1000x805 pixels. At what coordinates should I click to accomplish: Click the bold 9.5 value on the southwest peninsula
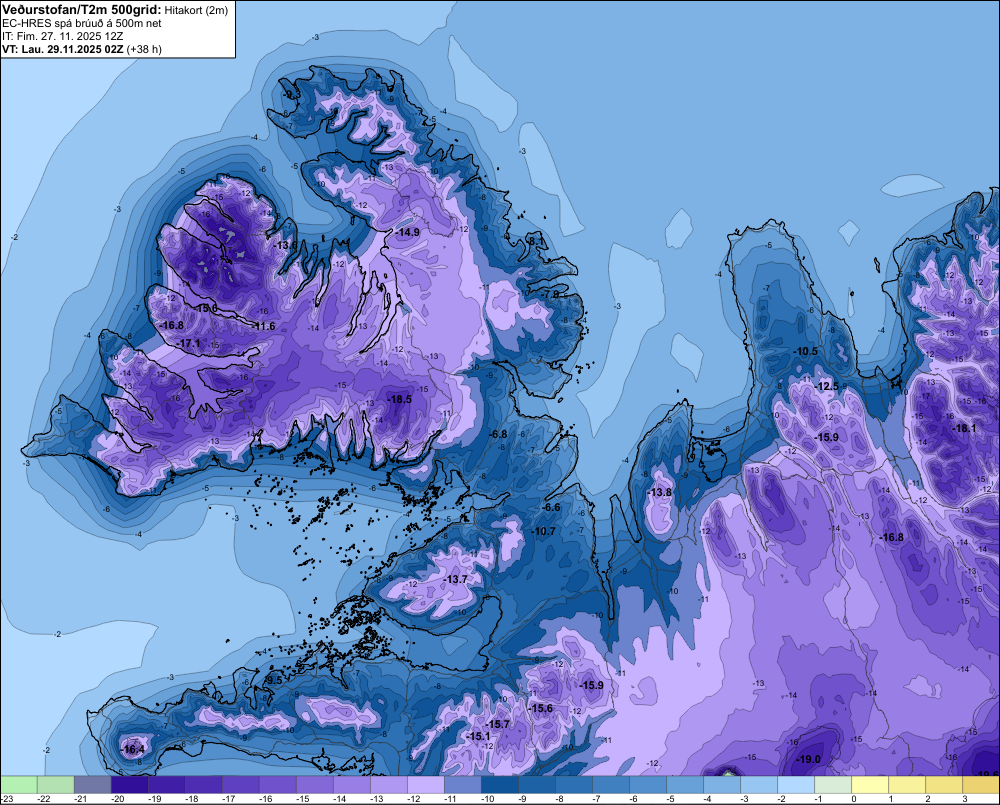(274, 680)
